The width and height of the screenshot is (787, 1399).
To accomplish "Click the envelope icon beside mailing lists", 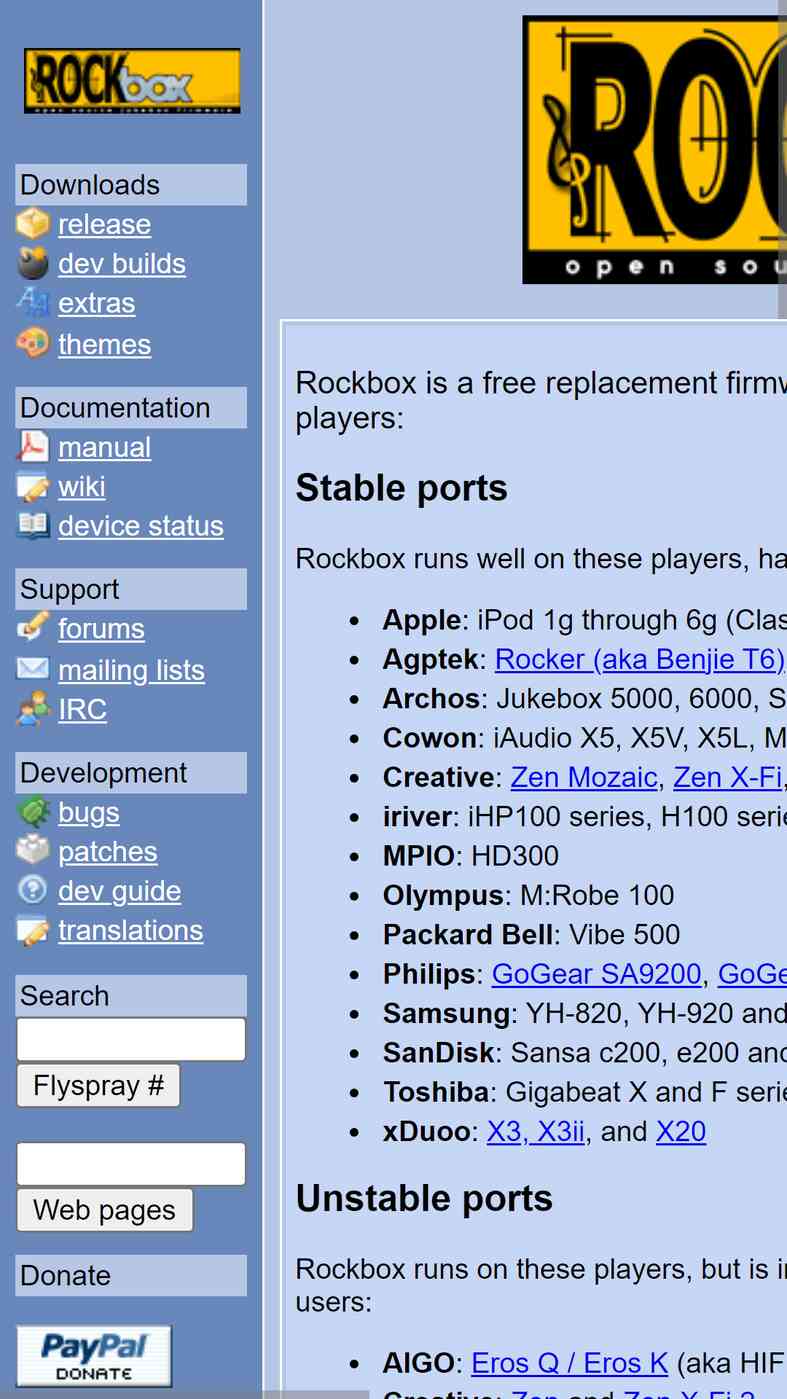I will [x=33, y=669].
